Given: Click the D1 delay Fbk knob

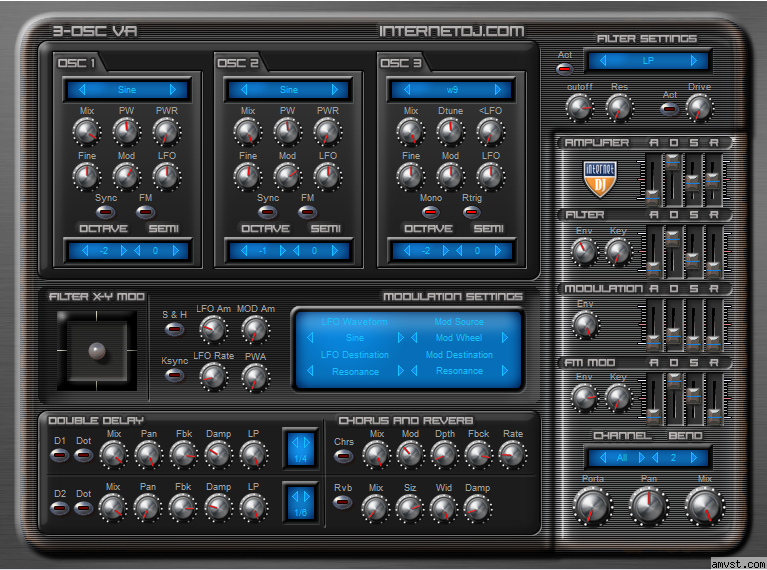Looking at the screenshot, I should pos(183,455).
